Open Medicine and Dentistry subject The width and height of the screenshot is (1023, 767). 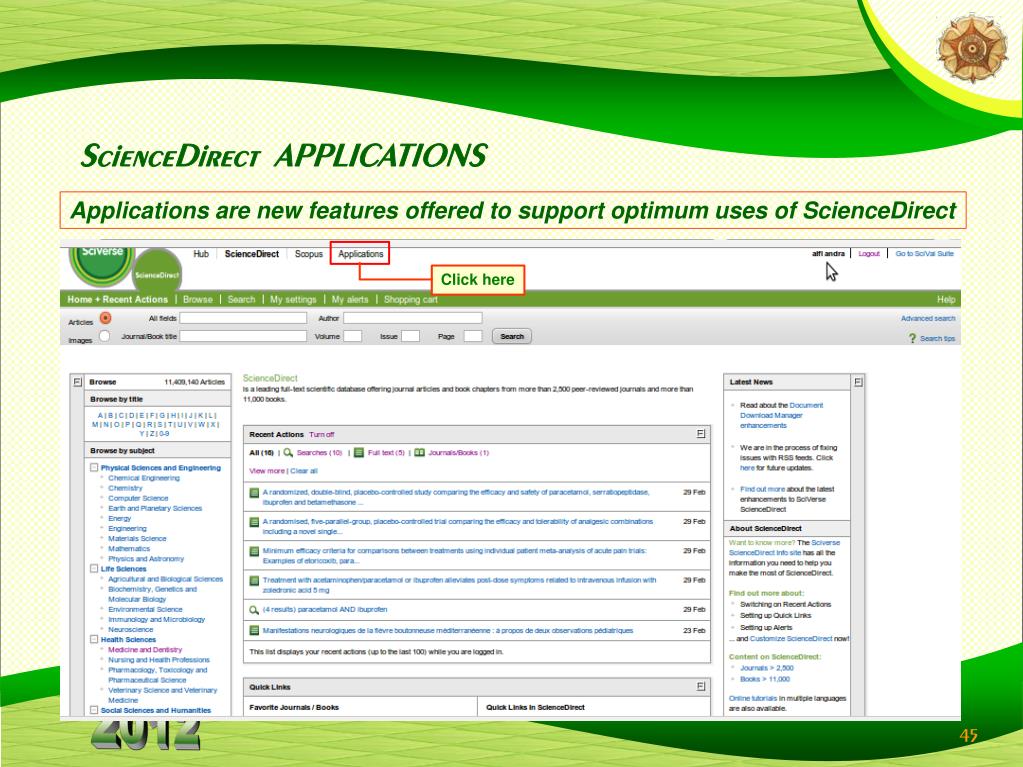point(145,650)
